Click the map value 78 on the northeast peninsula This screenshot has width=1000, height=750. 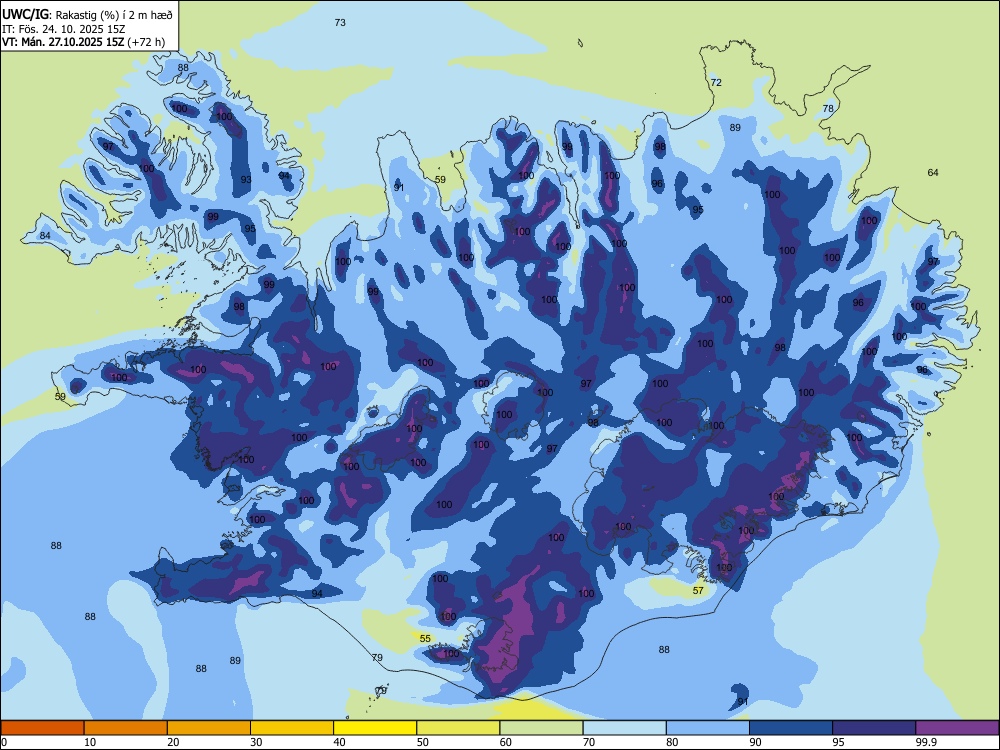tap(828, 108)
